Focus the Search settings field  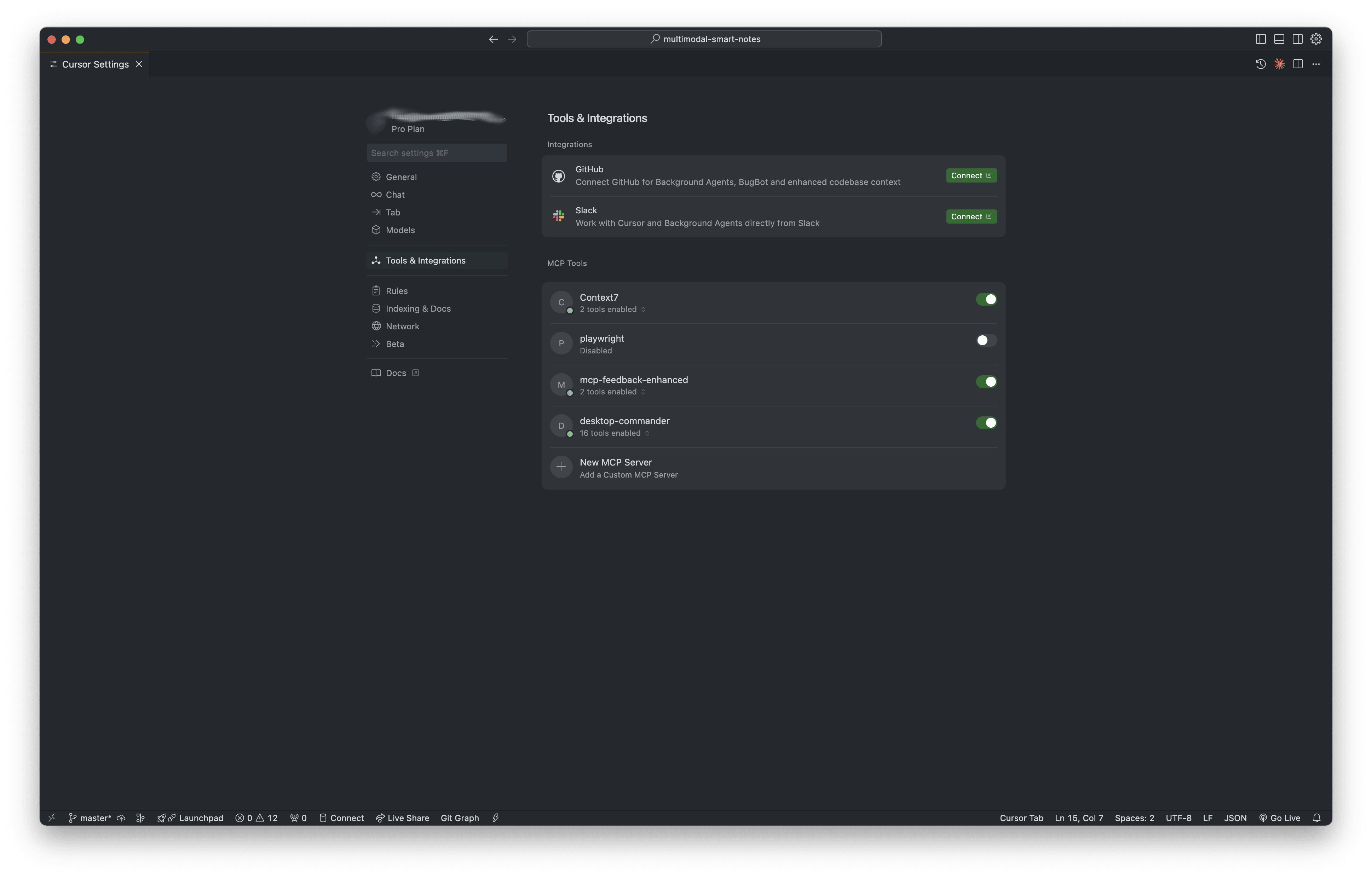(x=437, y=153)
